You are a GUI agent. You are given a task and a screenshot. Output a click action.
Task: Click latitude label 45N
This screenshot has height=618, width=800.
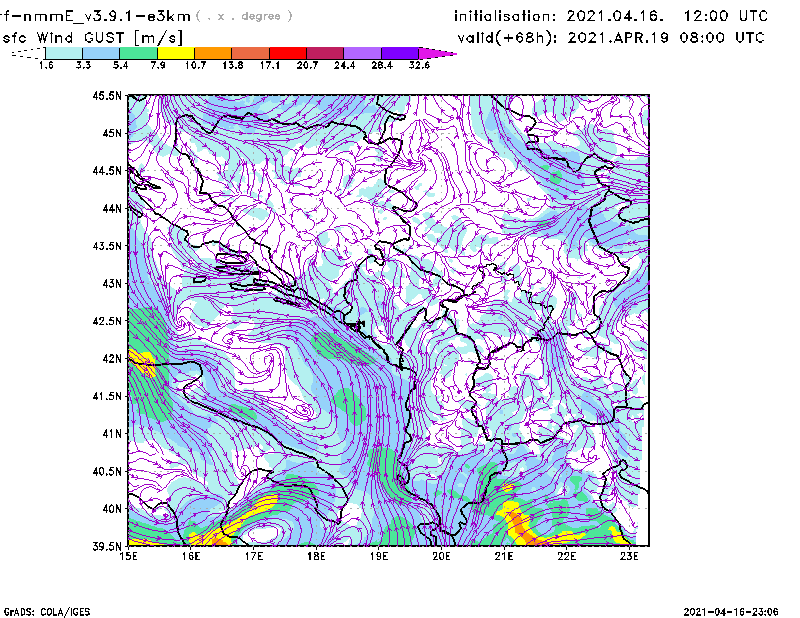pyautogui.click(x=112, y=133)
